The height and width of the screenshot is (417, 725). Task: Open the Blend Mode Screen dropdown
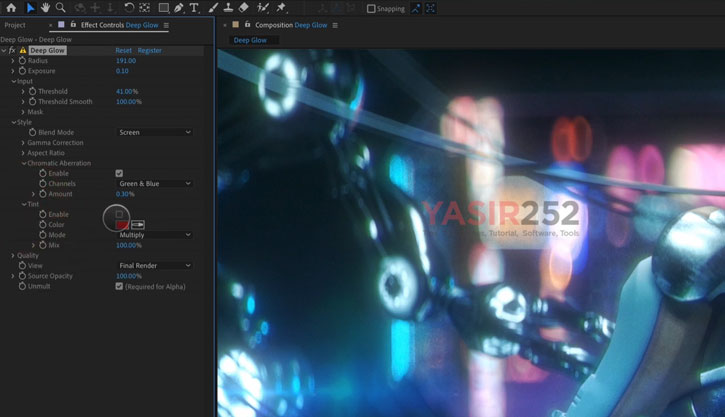coord(154,132)
